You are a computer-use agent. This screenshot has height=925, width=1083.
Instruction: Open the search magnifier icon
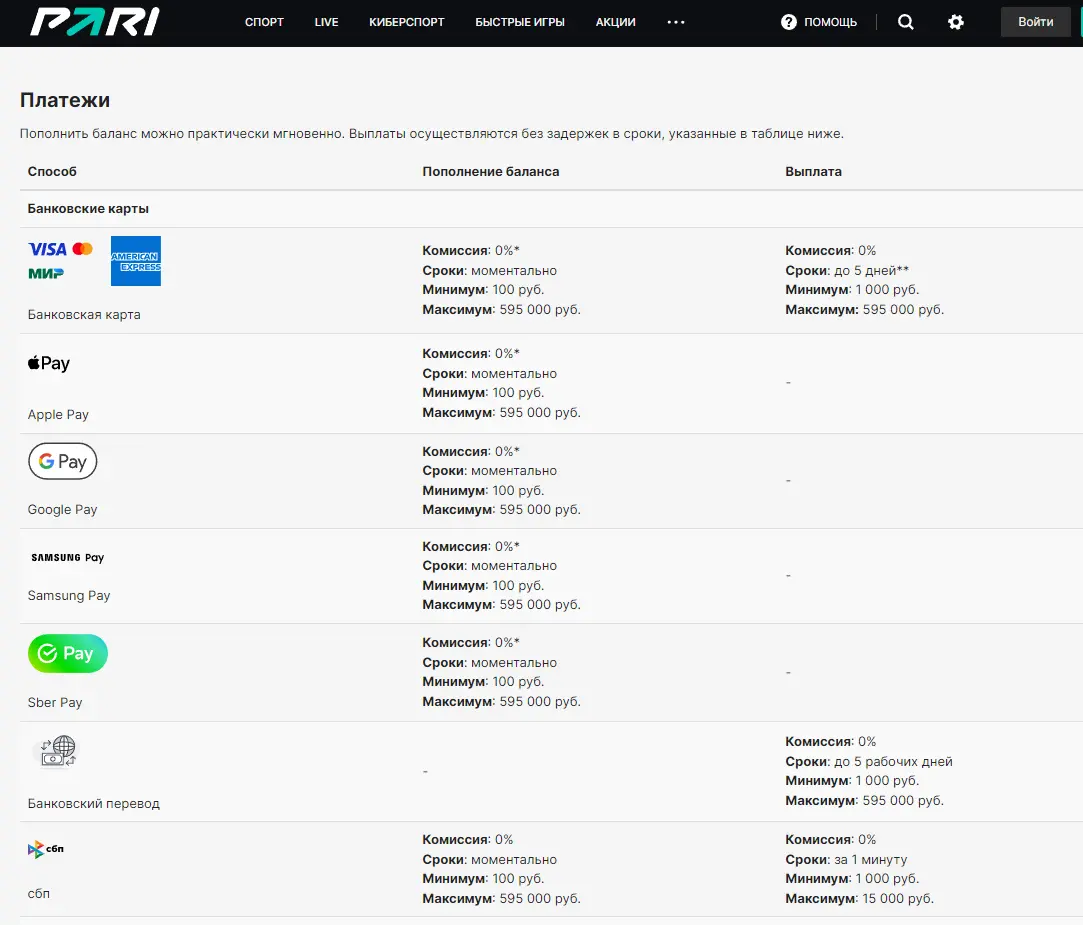[x=906, y=22]
